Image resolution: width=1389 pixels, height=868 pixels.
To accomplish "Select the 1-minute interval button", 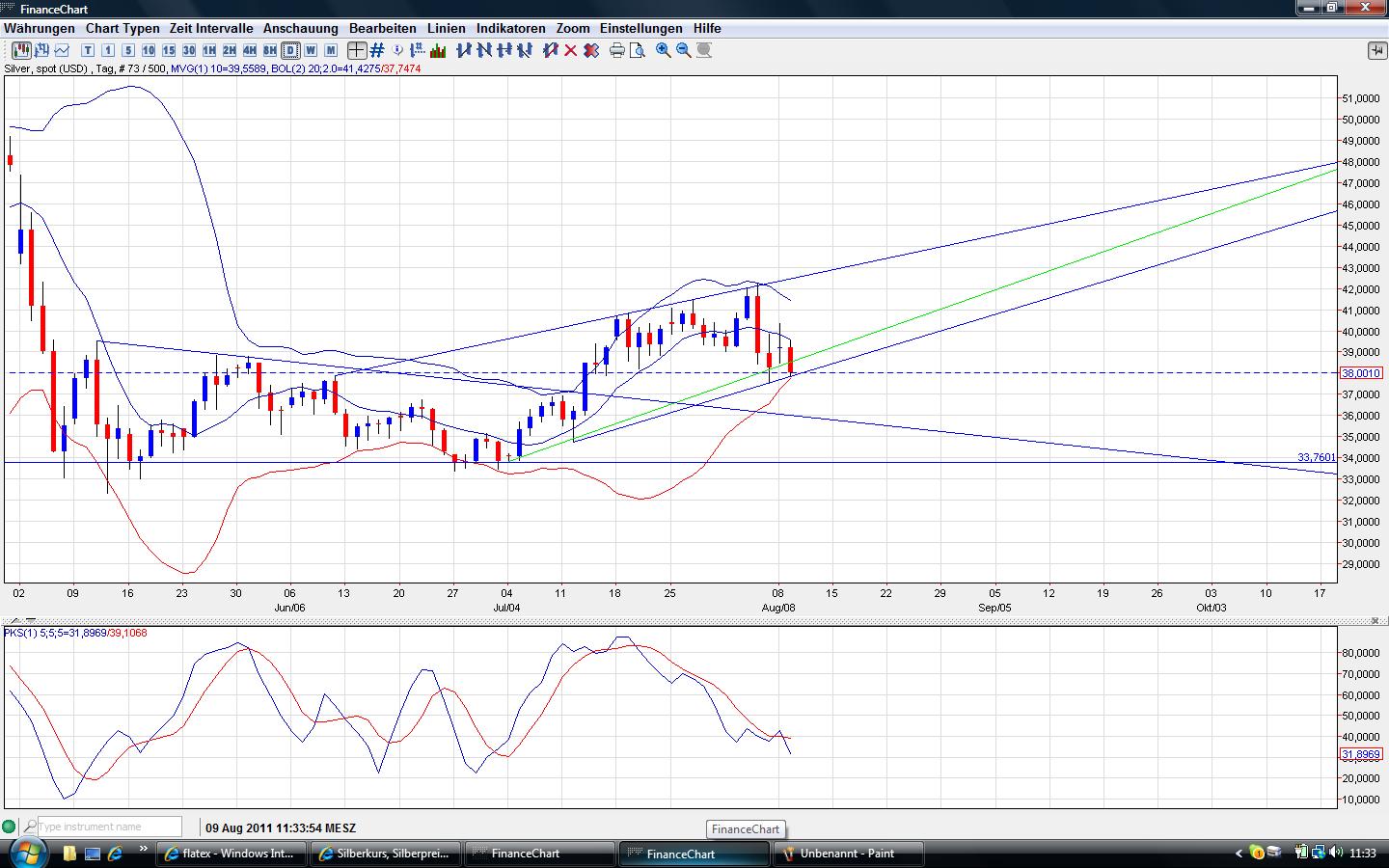I will point(108,50).
